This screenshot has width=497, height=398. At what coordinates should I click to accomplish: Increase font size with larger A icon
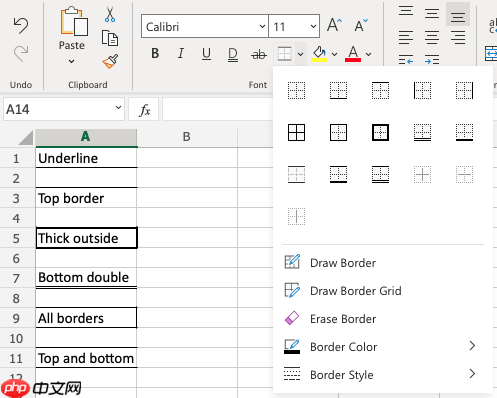(334, 25)
